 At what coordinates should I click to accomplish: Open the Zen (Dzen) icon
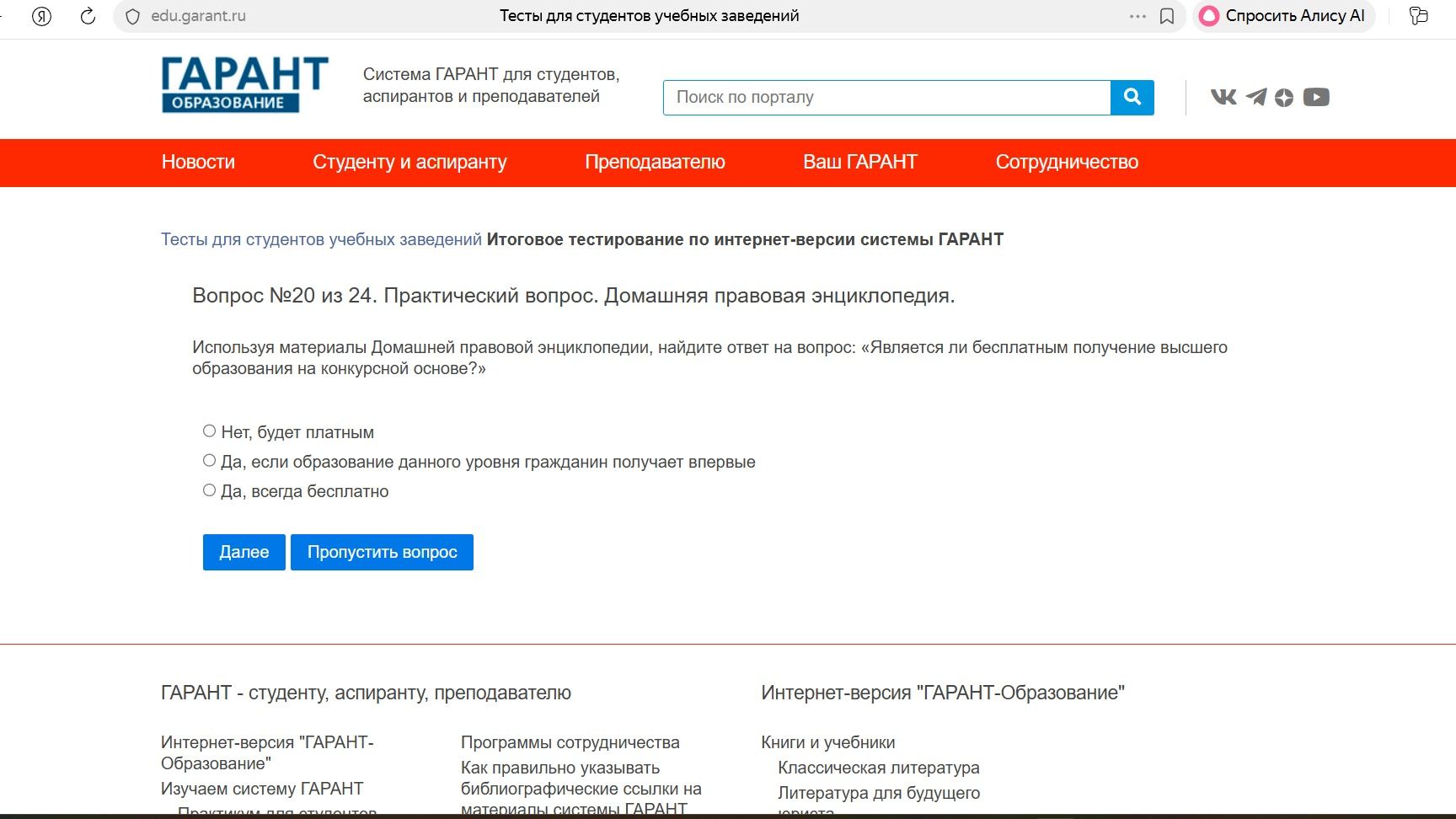1283,98
